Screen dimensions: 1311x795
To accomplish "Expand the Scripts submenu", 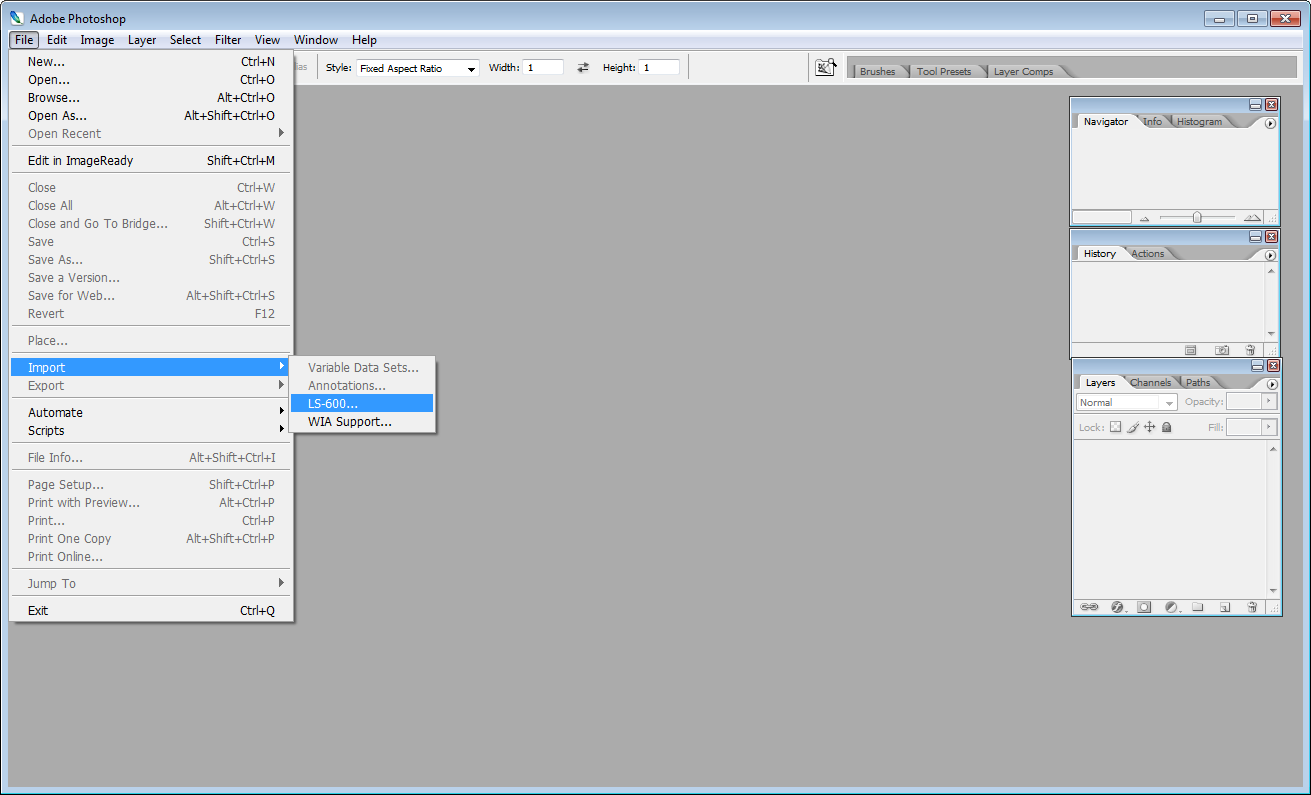I will tap(151, 430).
